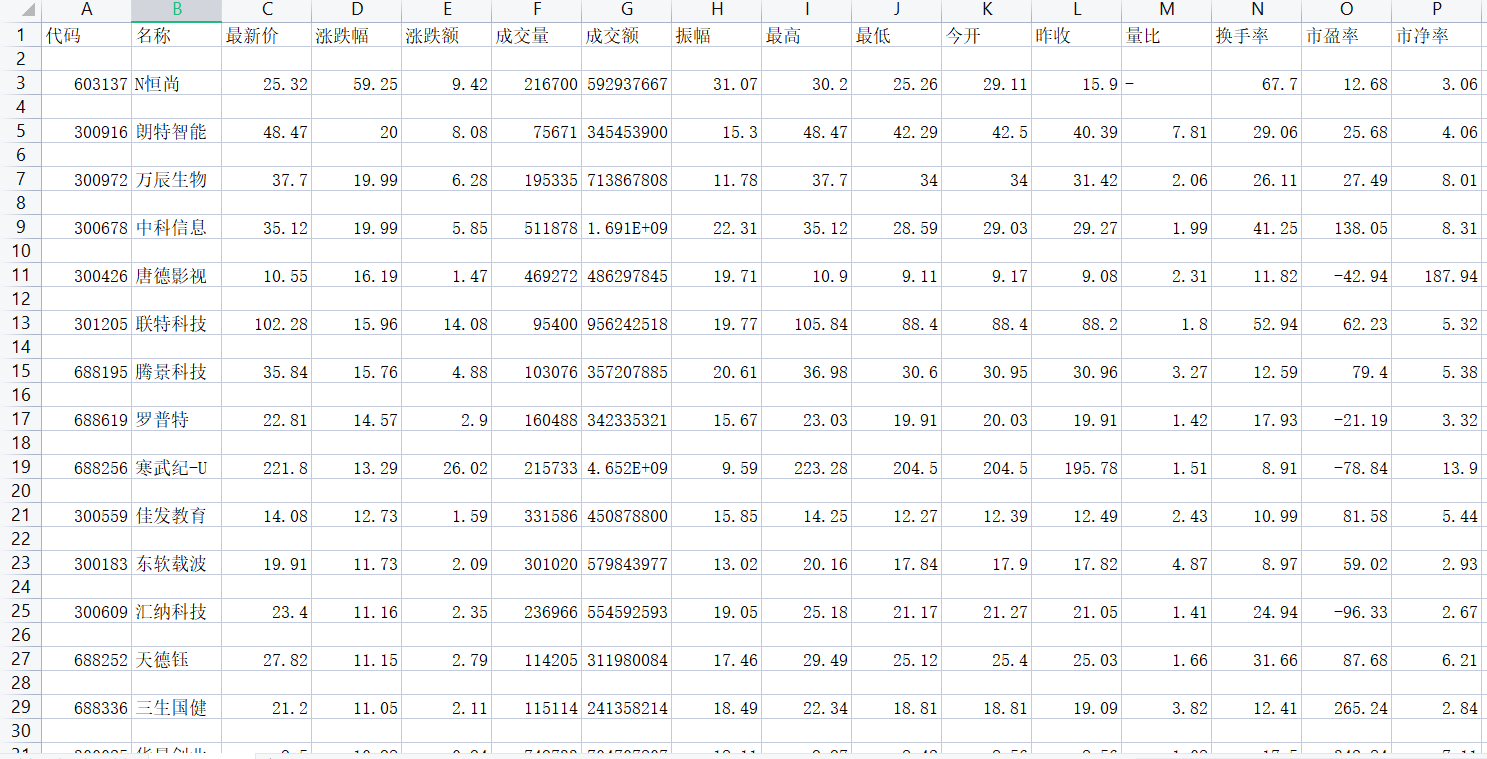Select row 13 header
The height and width of the screenshot is (759, 1487).
point(21,323)
